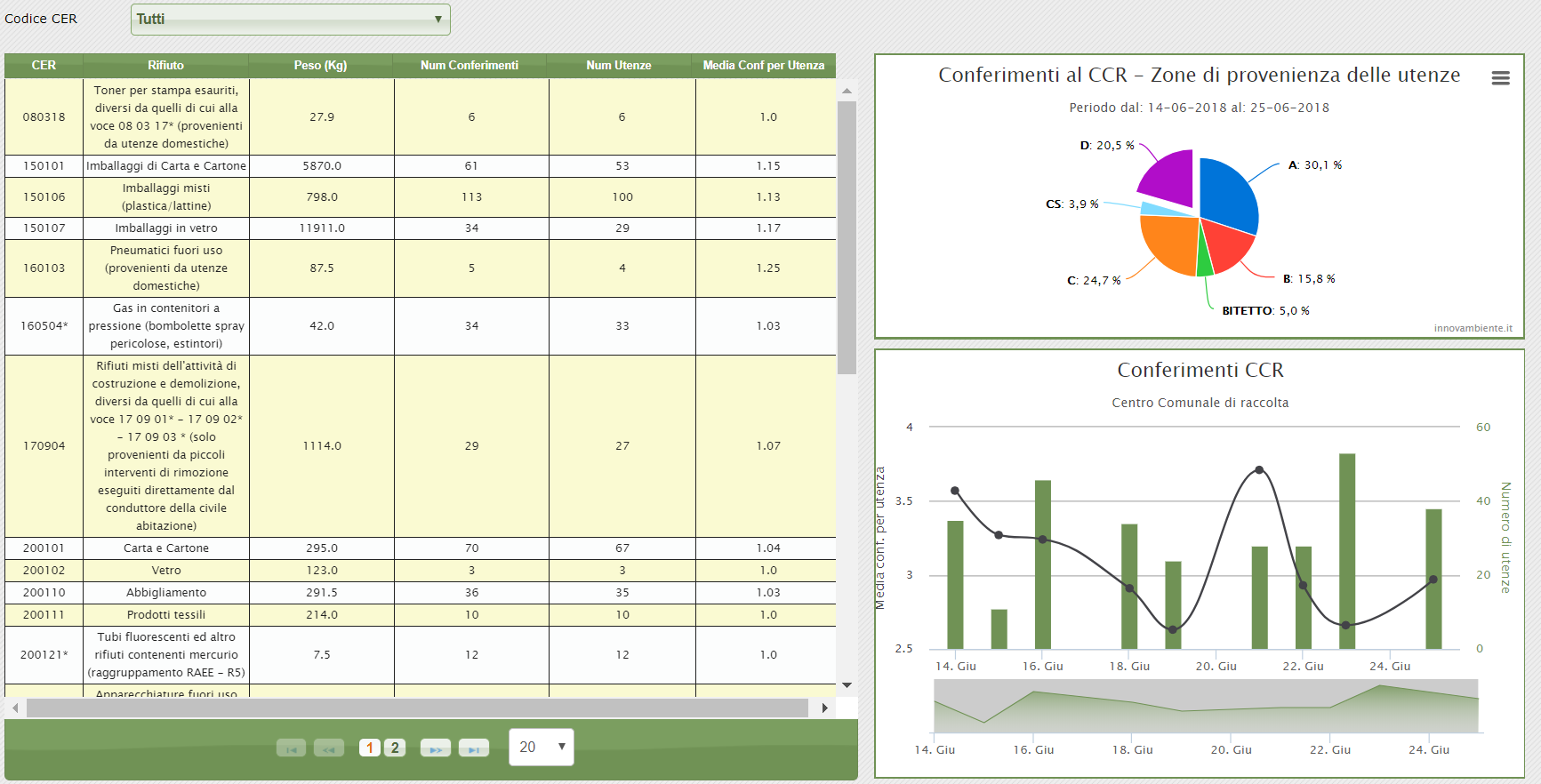
Task: Click the 'B: 15,8 %' pie label
Action: [1309, 279]
